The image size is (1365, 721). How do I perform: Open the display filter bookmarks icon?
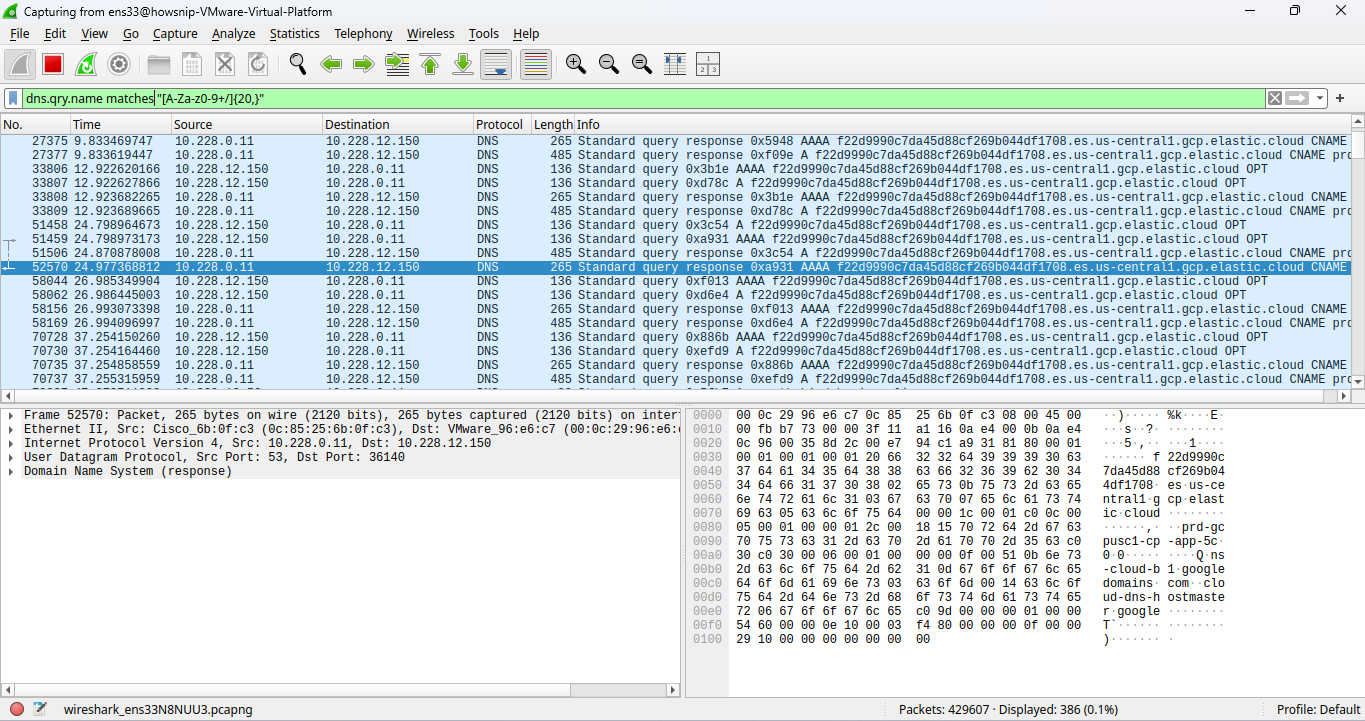pos(13,98)
